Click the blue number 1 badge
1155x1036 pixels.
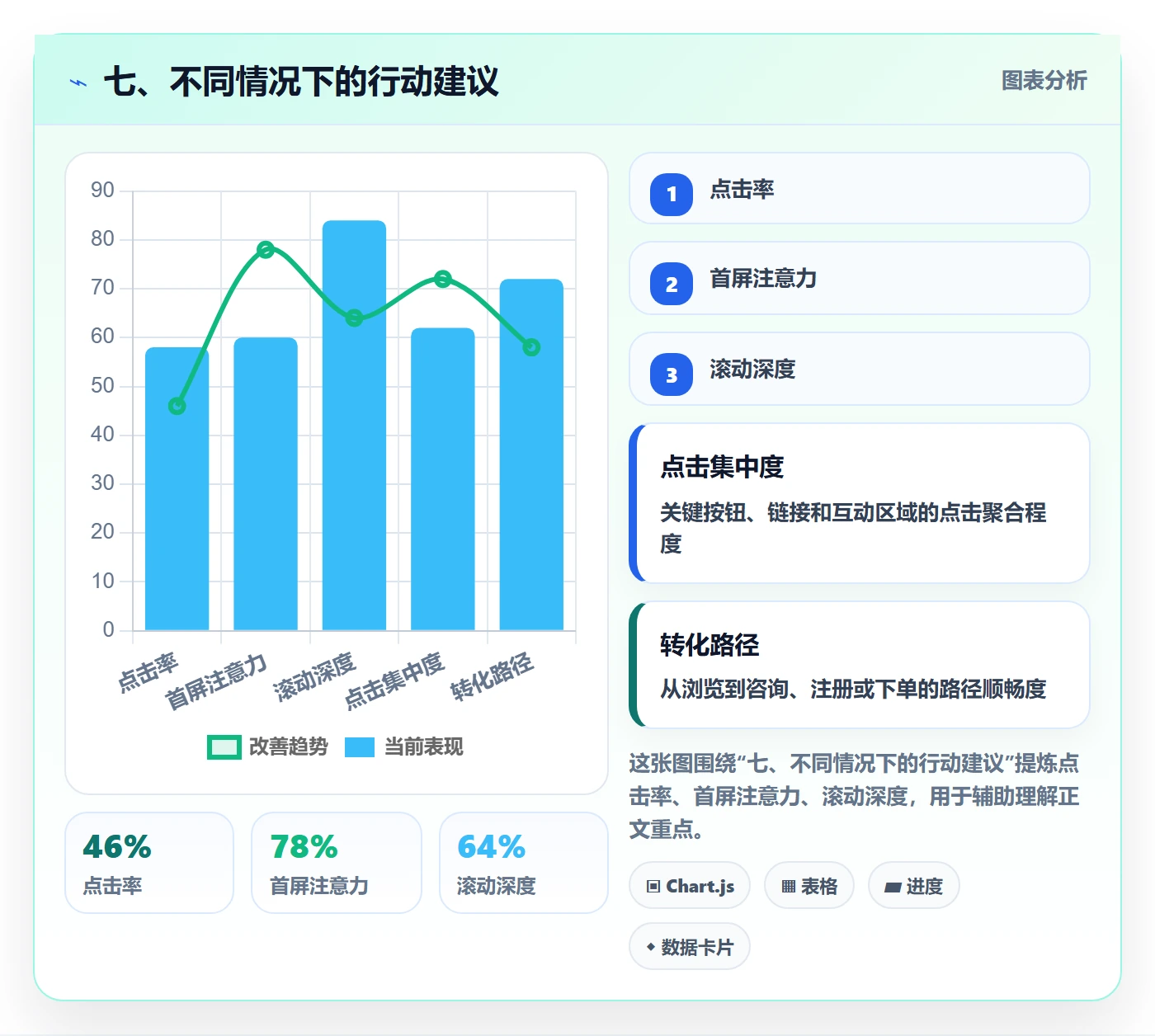pos(672,194)
